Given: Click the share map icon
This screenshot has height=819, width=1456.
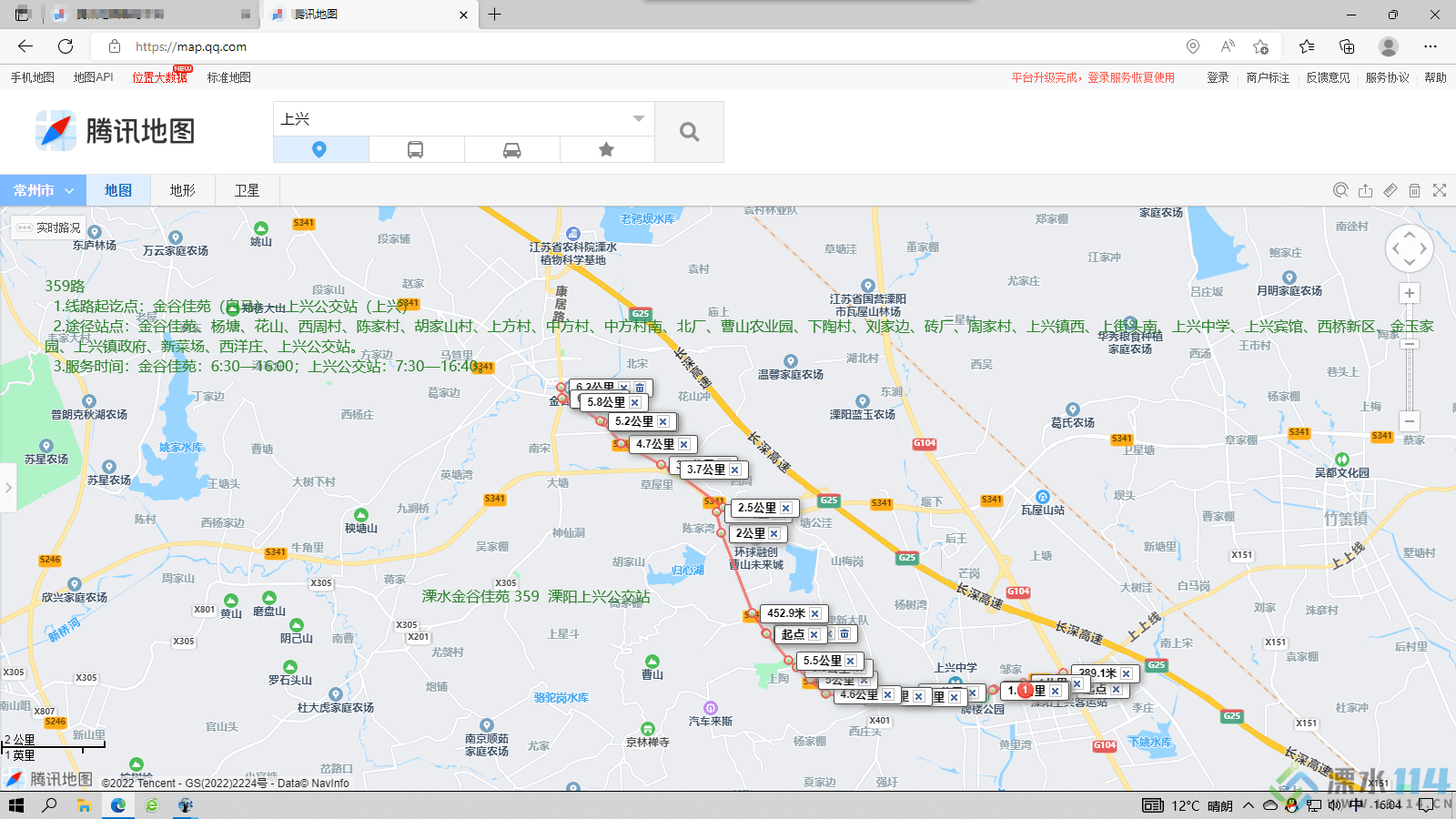Looking at the screenshot, I should point(1365,190).
